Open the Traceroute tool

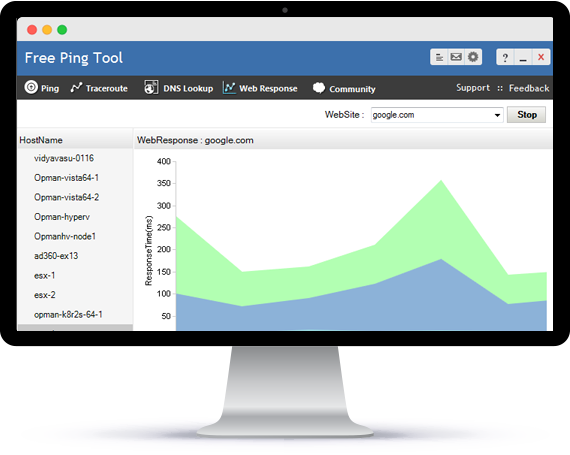[99, 88]
